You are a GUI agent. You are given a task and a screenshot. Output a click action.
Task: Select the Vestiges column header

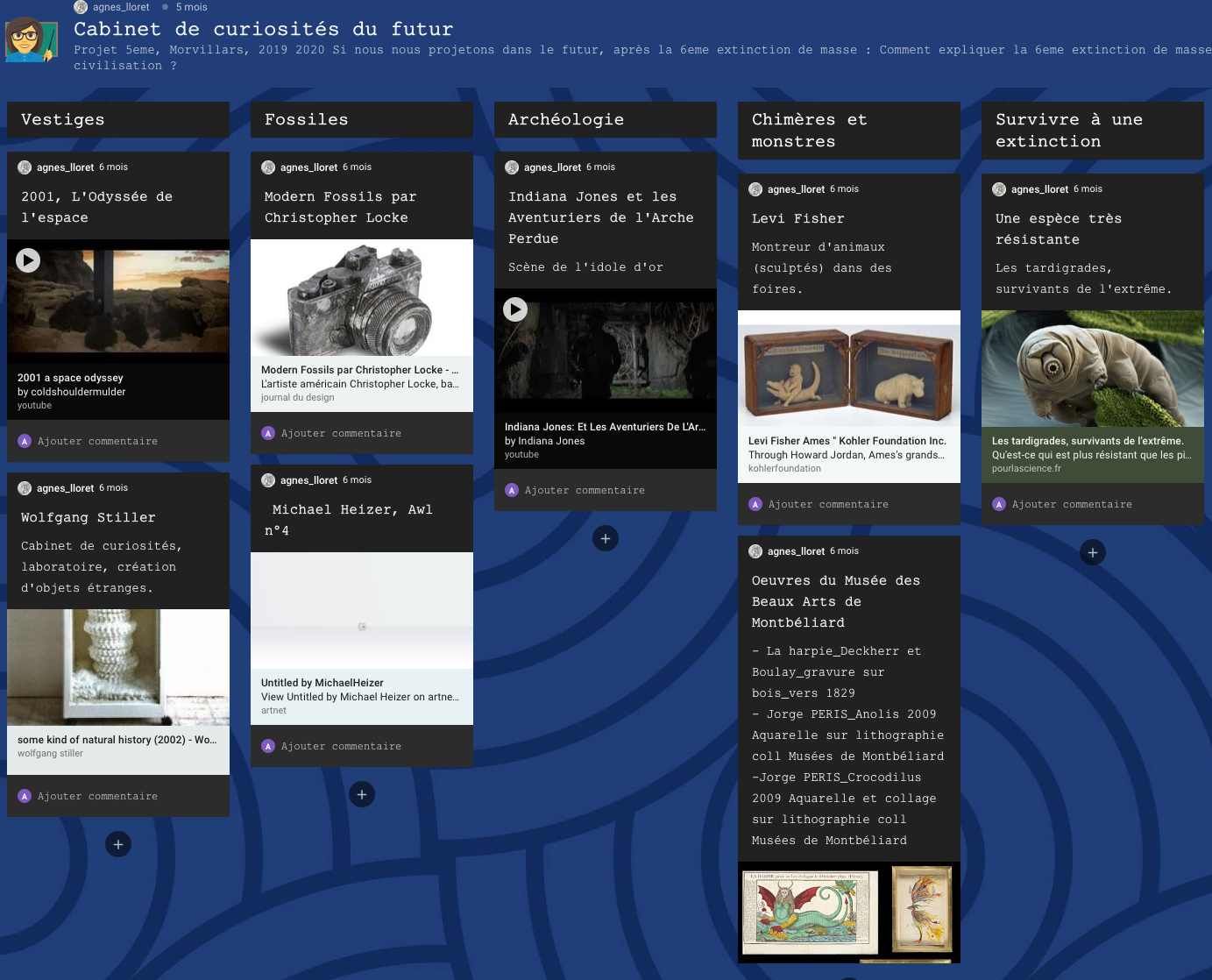point(118,119)
